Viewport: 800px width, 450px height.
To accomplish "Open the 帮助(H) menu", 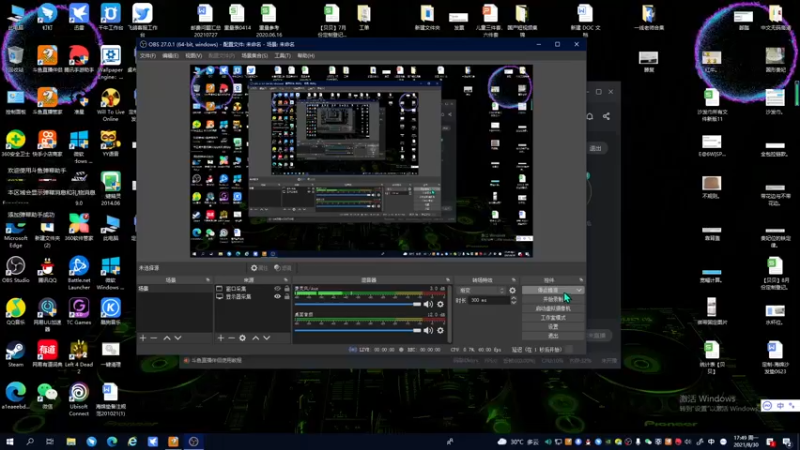I will click(306, 56).
